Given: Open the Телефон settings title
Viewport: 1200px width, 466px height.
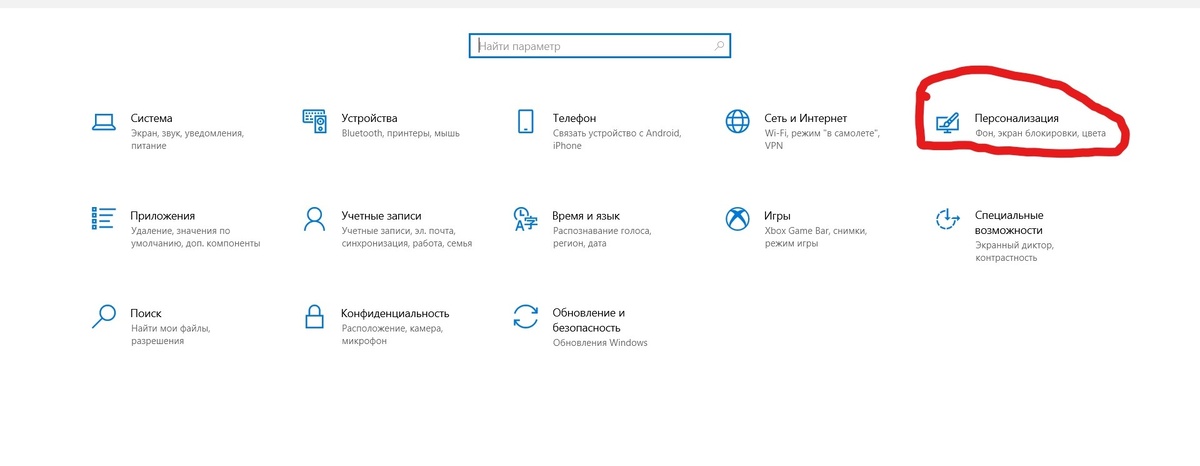Looking at the screenshot, I should 574,118.
